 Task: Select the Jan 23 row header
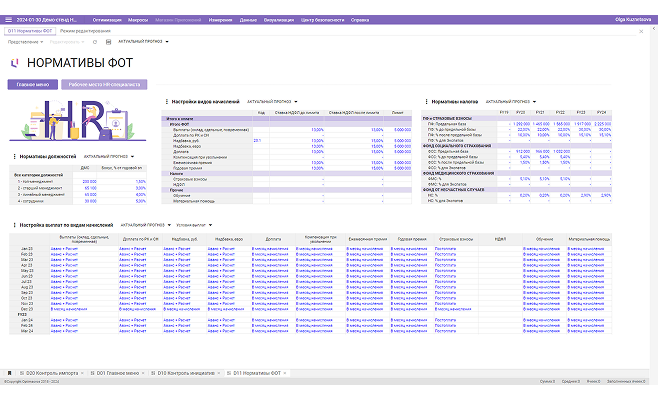click(27, 249)
